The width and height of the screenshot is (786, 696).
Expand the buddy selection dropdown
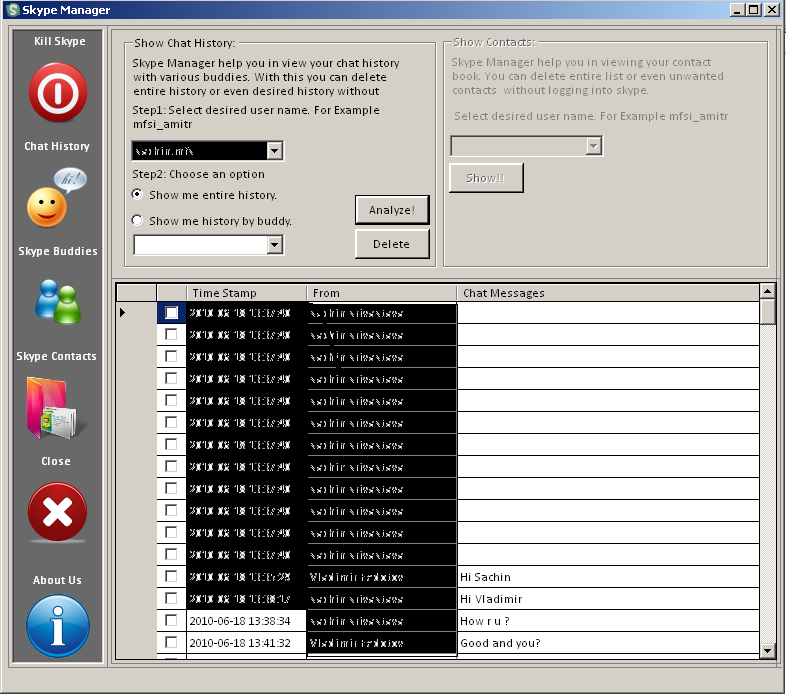pyautogui.click(x=274, y=245)
